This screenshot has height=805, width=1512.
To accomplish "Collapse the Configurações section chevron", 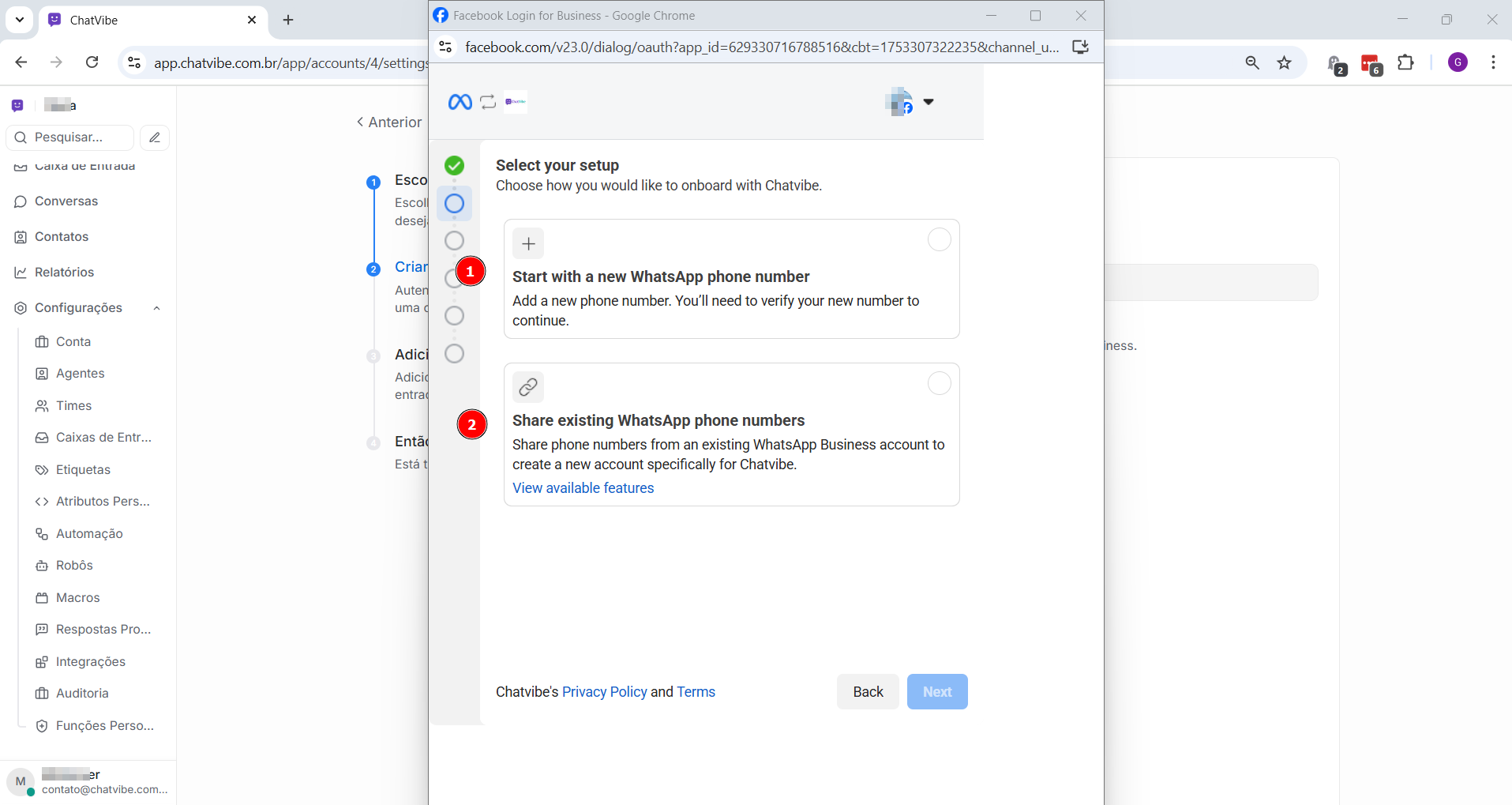I will point(157,308).
